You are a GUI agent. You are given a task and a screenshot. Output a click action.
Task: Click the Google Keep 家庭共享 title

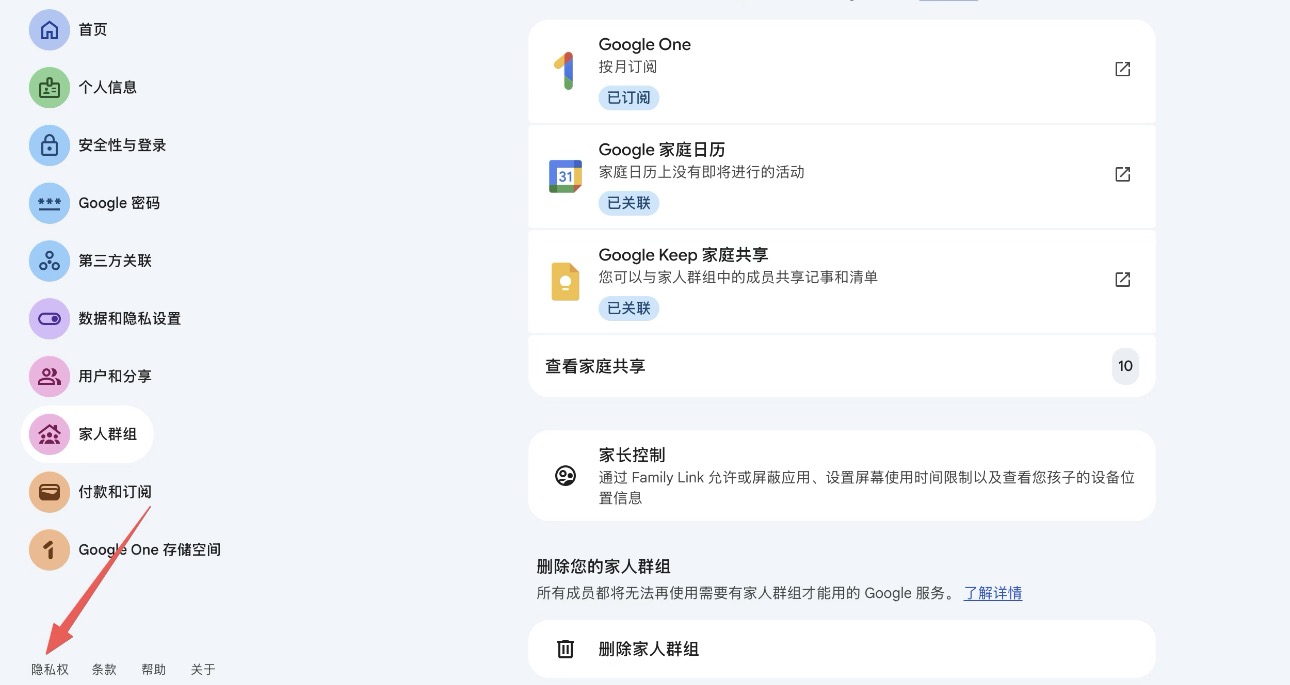(x=683, y=255)
